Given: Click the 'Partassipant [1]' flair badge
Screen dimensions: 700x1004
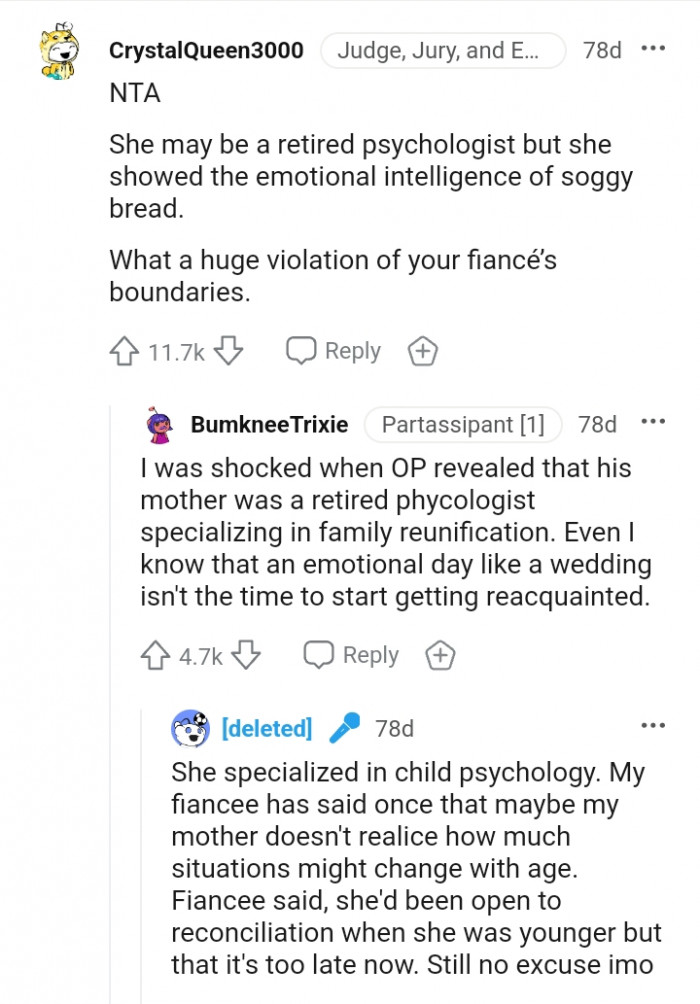Looking at the screenshot, I should [464, 424].
